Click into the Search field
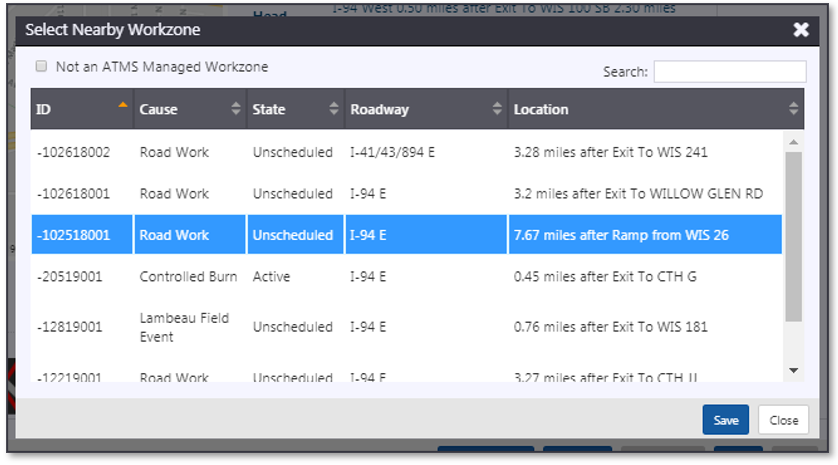 [730, 72]
